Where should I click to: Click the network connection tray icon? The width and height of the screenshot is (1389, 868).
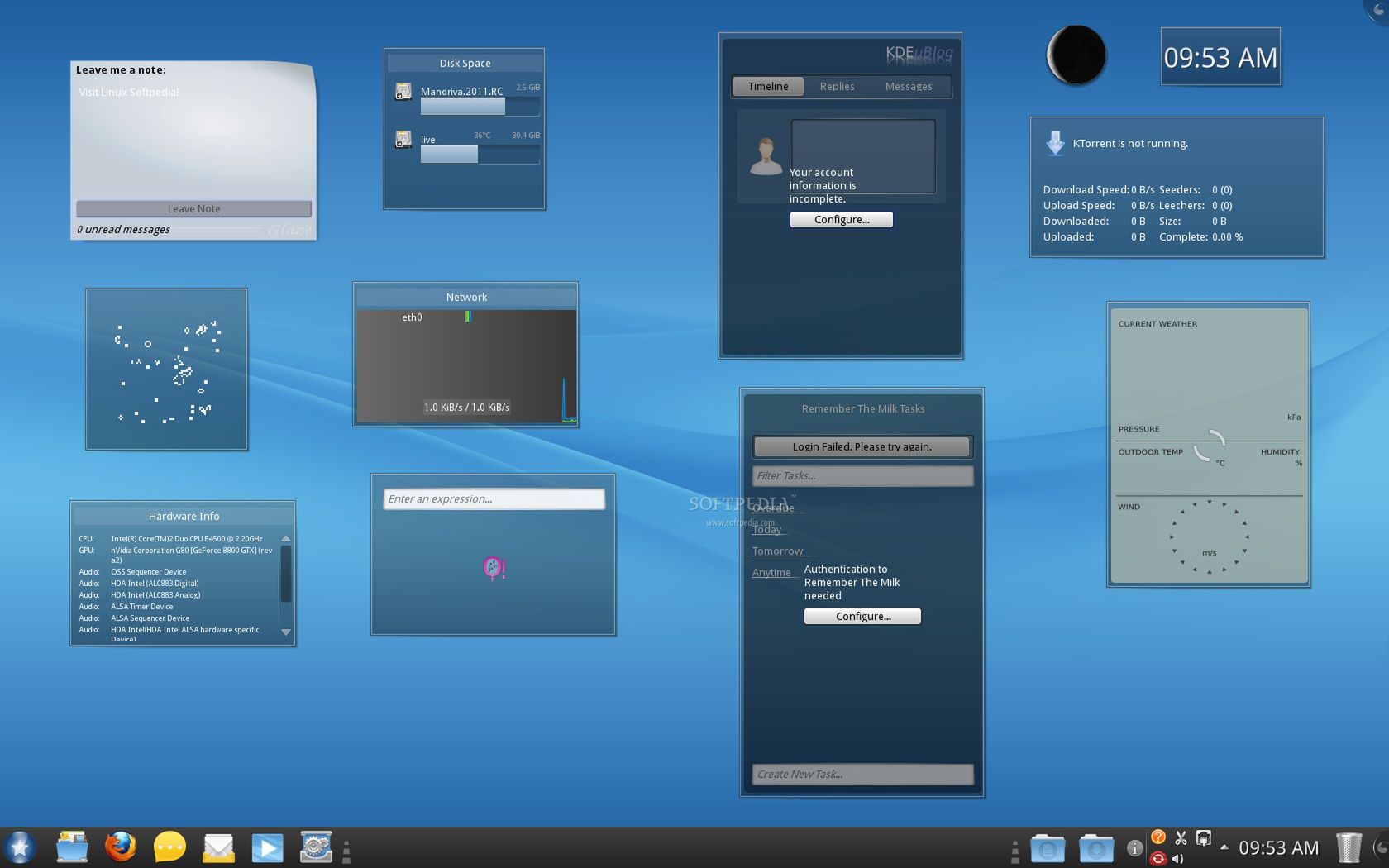pyautogui.click(x=1204, y=838)
